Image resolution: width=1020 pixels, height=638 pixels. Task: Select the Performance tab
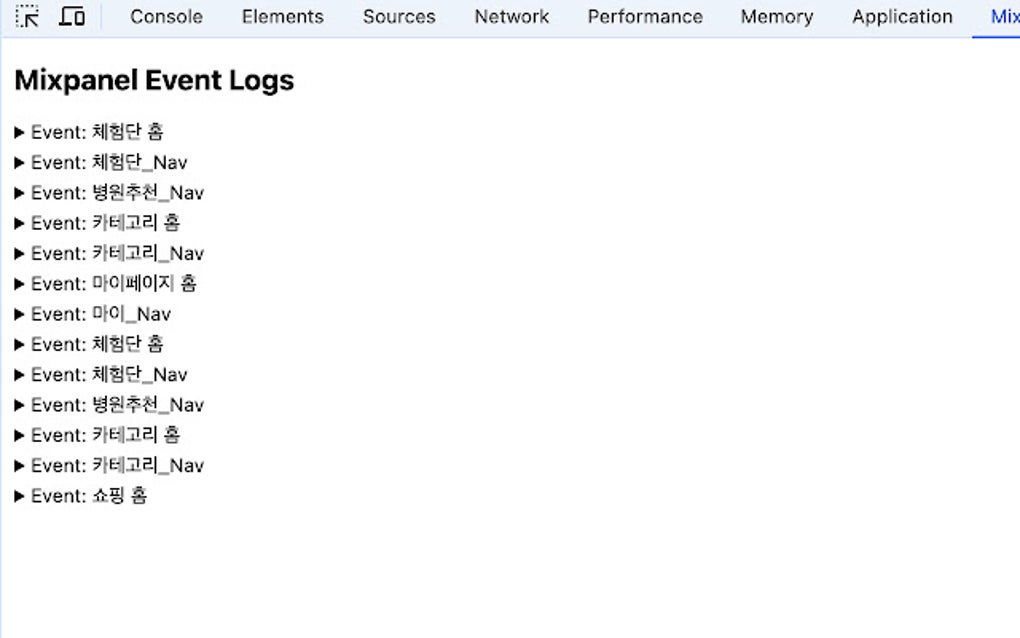644,16
